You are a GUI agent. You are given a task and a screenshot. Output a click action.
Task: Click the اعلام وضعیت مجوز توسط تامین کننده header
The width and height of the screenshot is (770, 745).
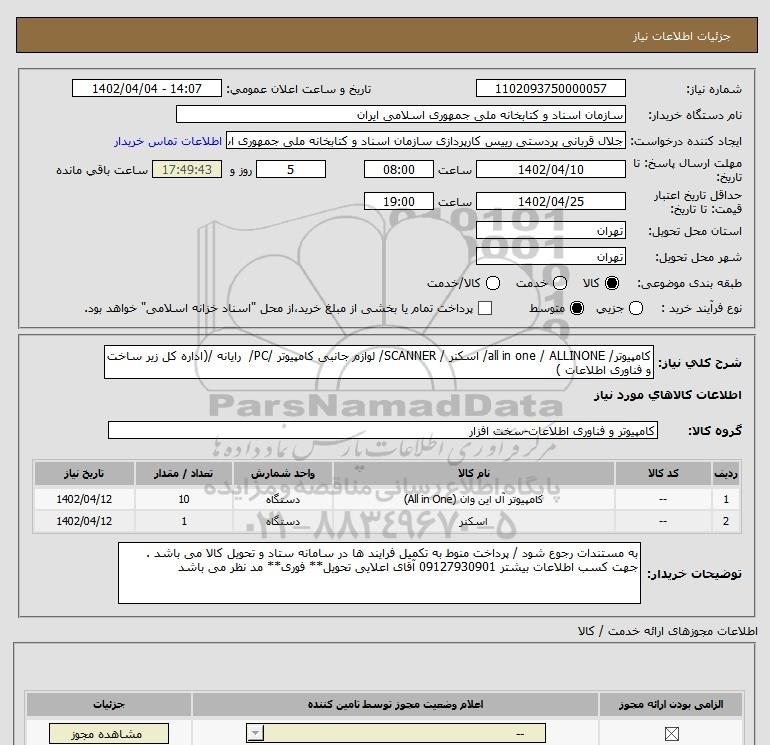click(395, 705)
